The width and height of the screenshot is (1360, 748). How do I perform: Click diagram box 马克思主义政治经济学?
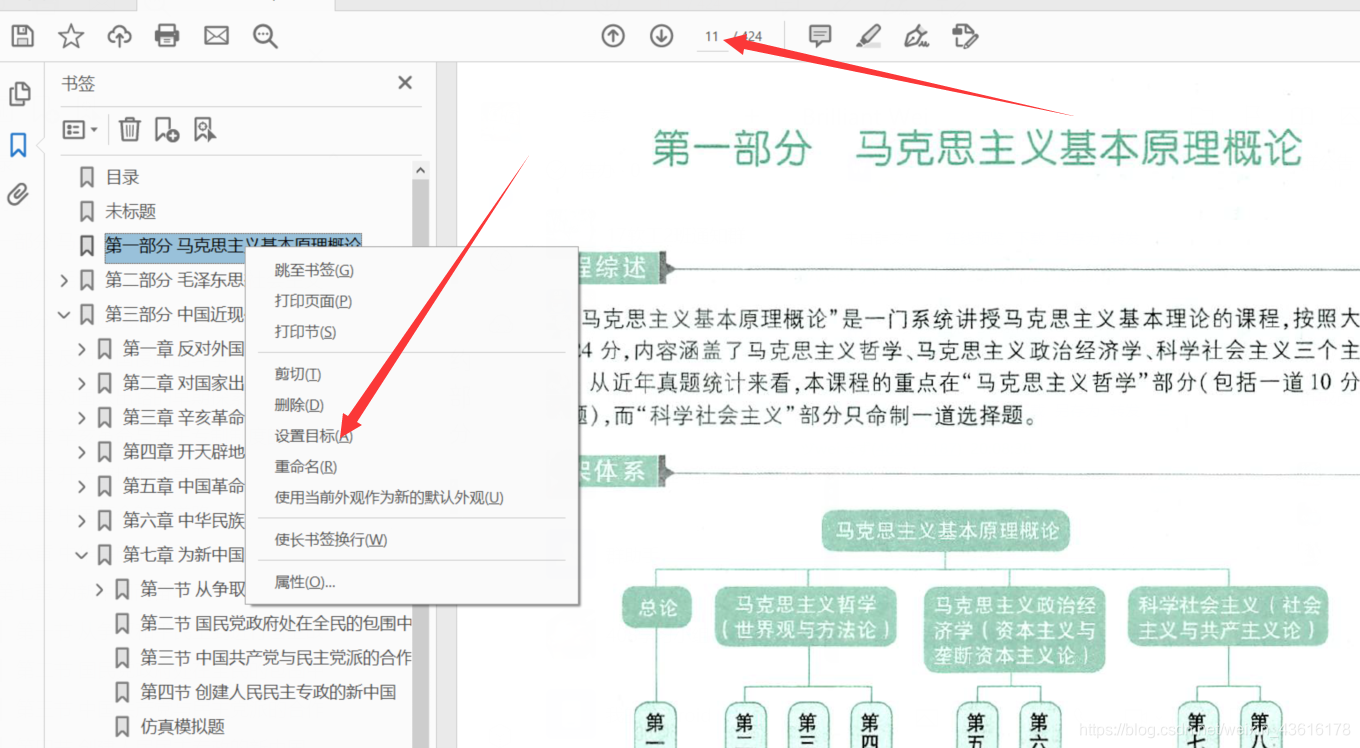point(1014,629)
